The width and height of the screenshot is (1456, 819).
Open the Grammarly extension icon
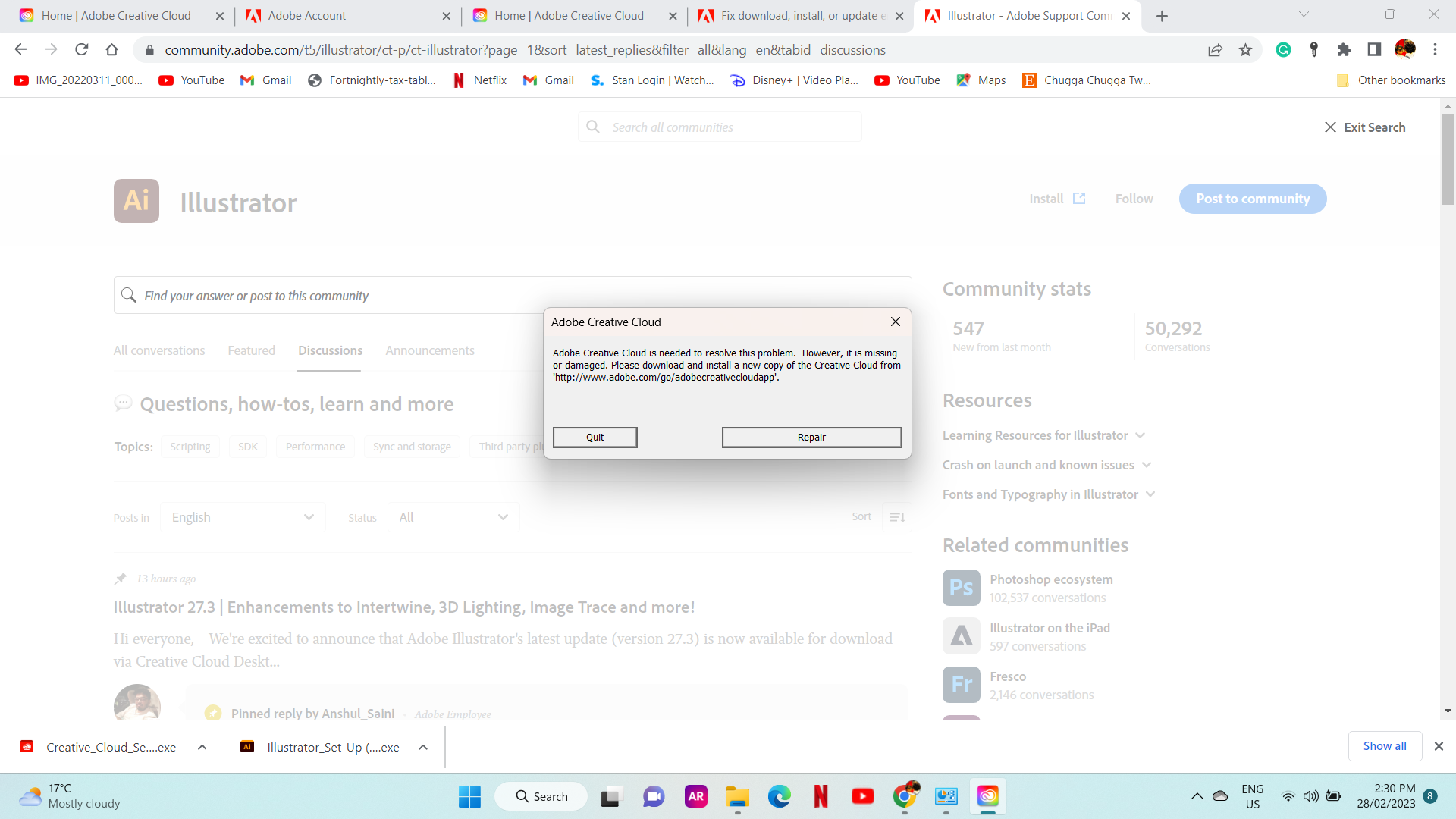[x=1284, y=49]
